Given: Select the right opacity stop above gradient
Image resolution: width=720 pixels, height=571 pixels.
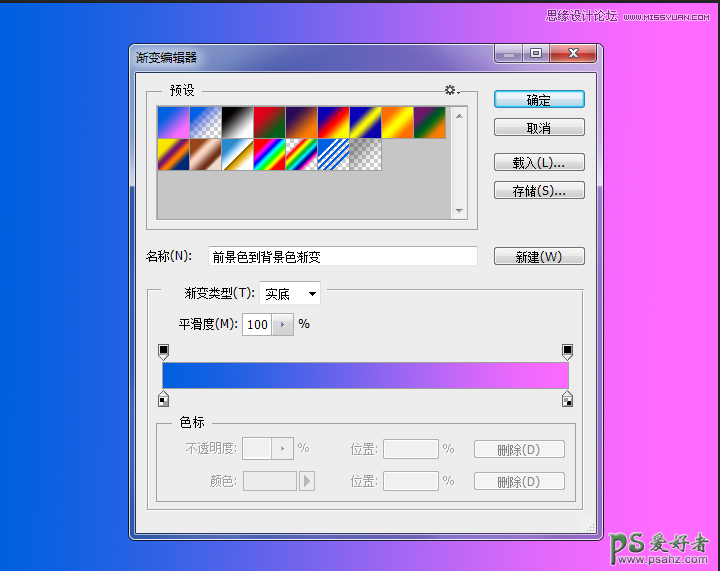Looking at the screenshot, I should pos(567,351).
